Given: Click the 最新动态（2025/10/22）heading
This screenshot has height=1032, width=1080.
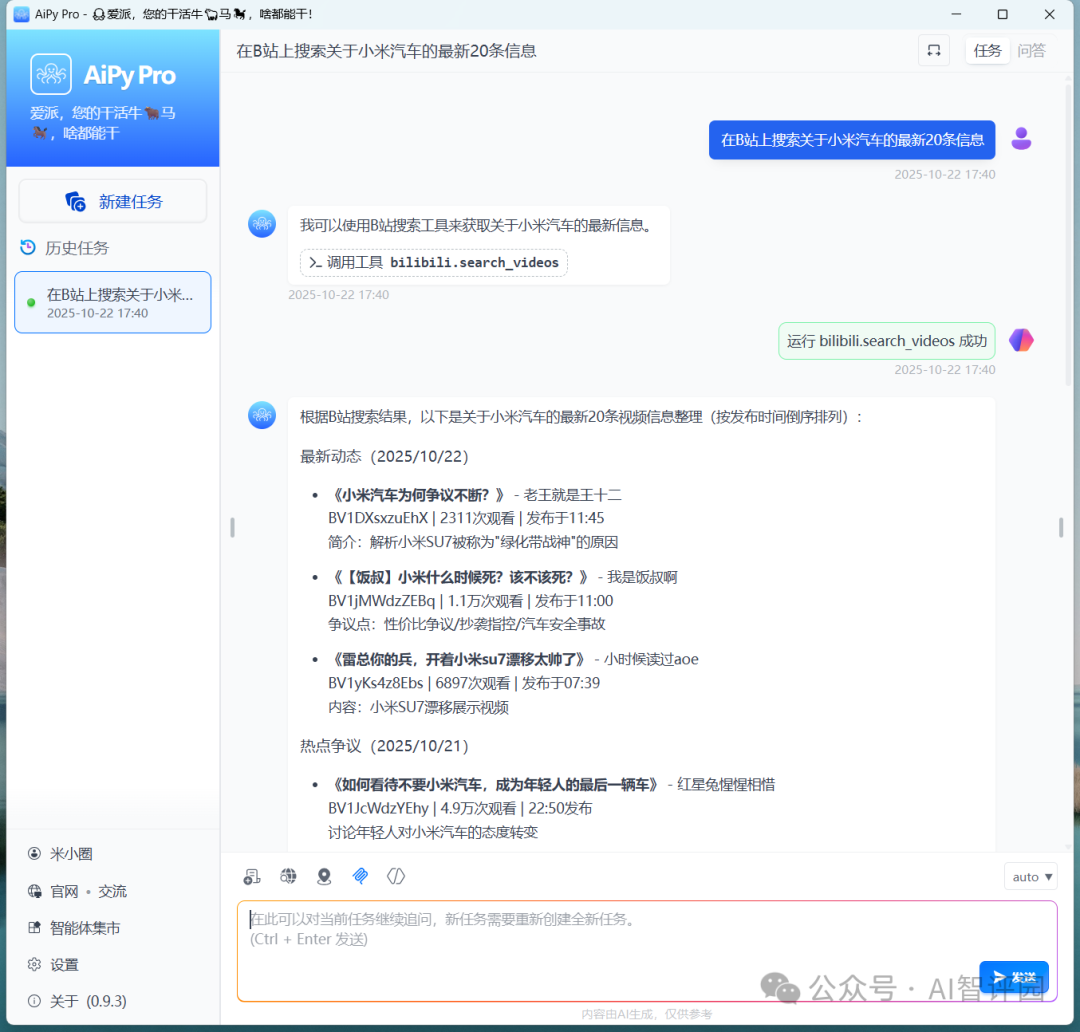Looking at the screenshot, I should tap(384, 457).
